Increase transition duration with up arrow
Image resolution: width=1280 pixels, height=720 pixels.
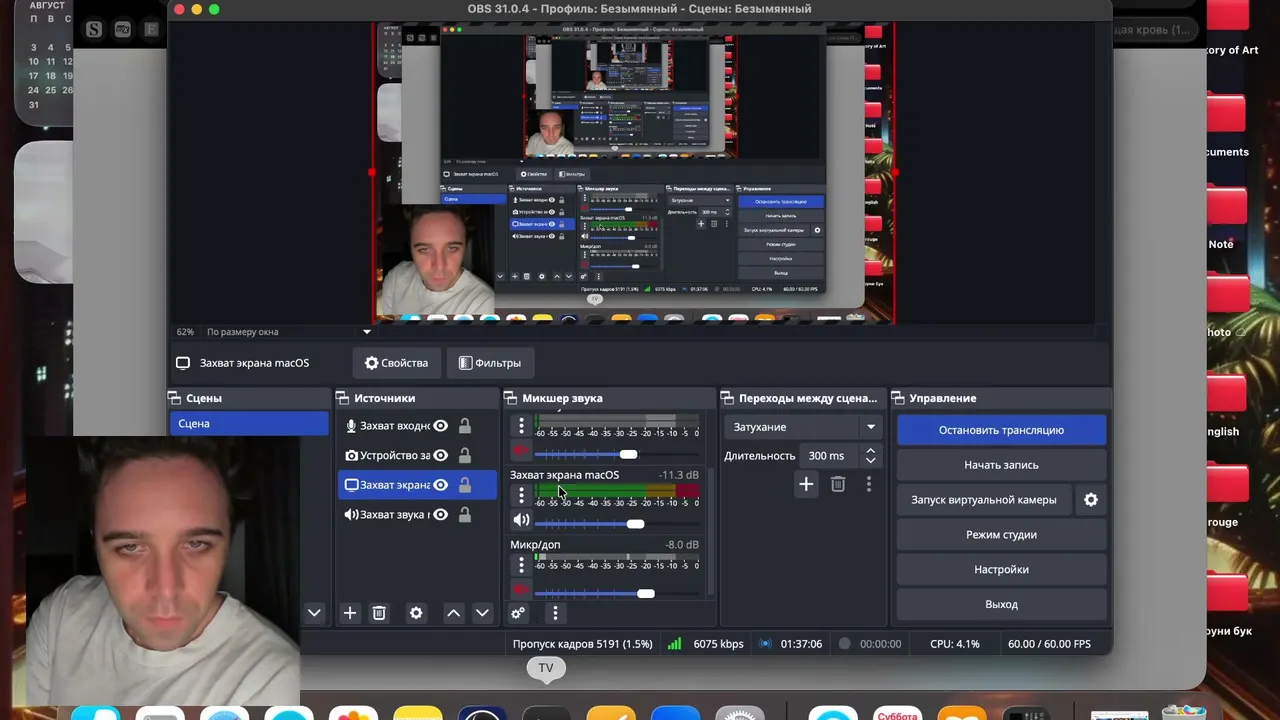[871, 450]
